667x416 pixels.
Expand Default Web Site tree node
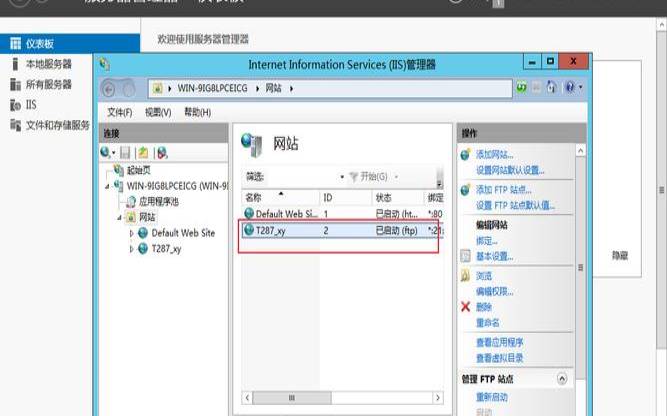pyautogui.click(x=131, y=233)
